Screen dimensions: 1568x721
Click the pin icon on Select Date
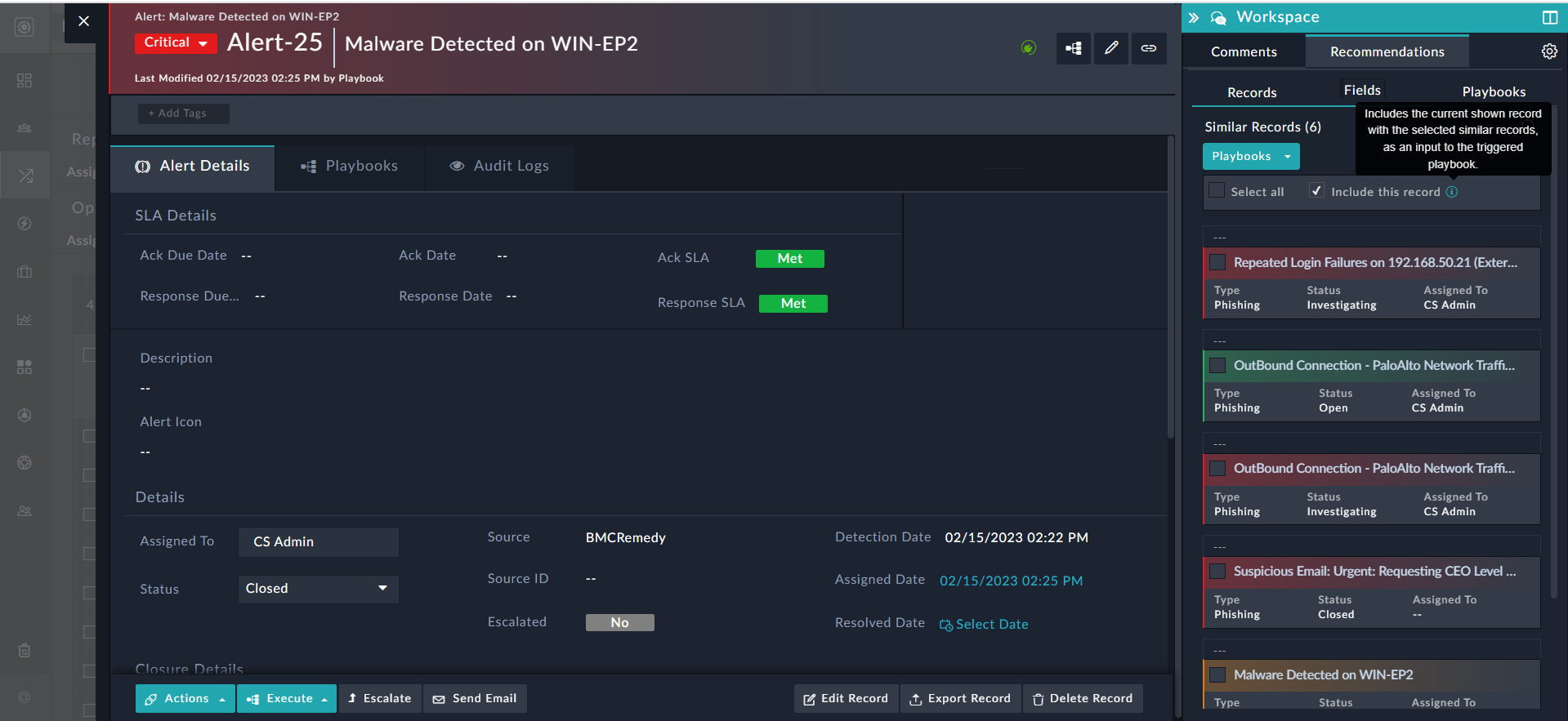point(946,625)
